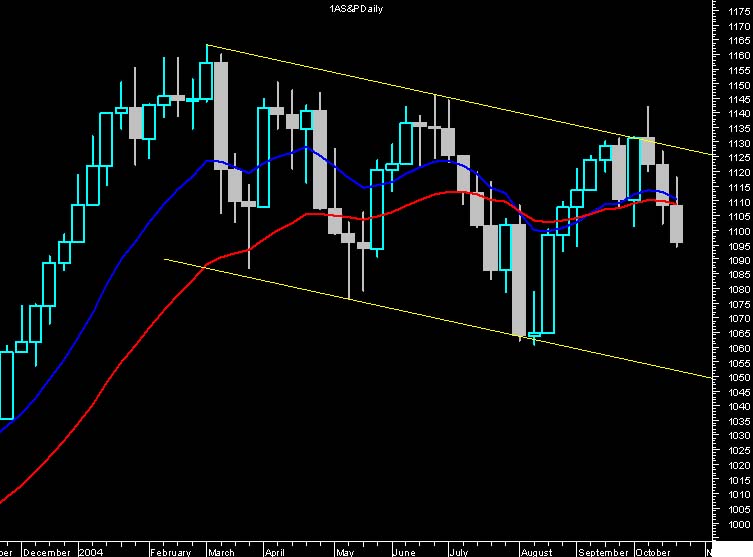Click the 1000 price axis label

(739, 524)
